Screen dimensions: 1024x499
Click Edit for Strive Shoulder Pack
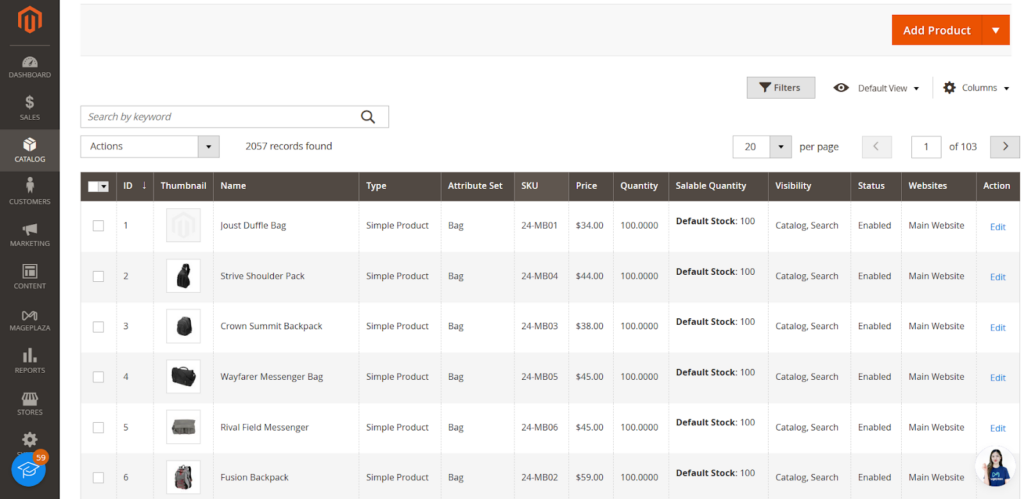(997, 277)
